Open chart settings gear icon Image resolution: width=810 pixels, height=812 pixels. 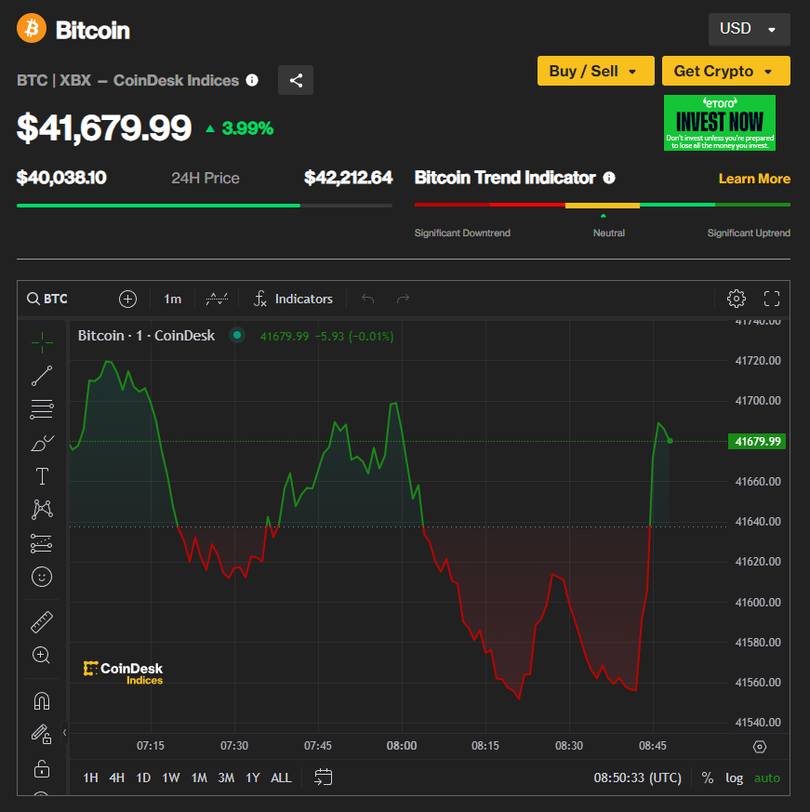[x=736, y=298]
